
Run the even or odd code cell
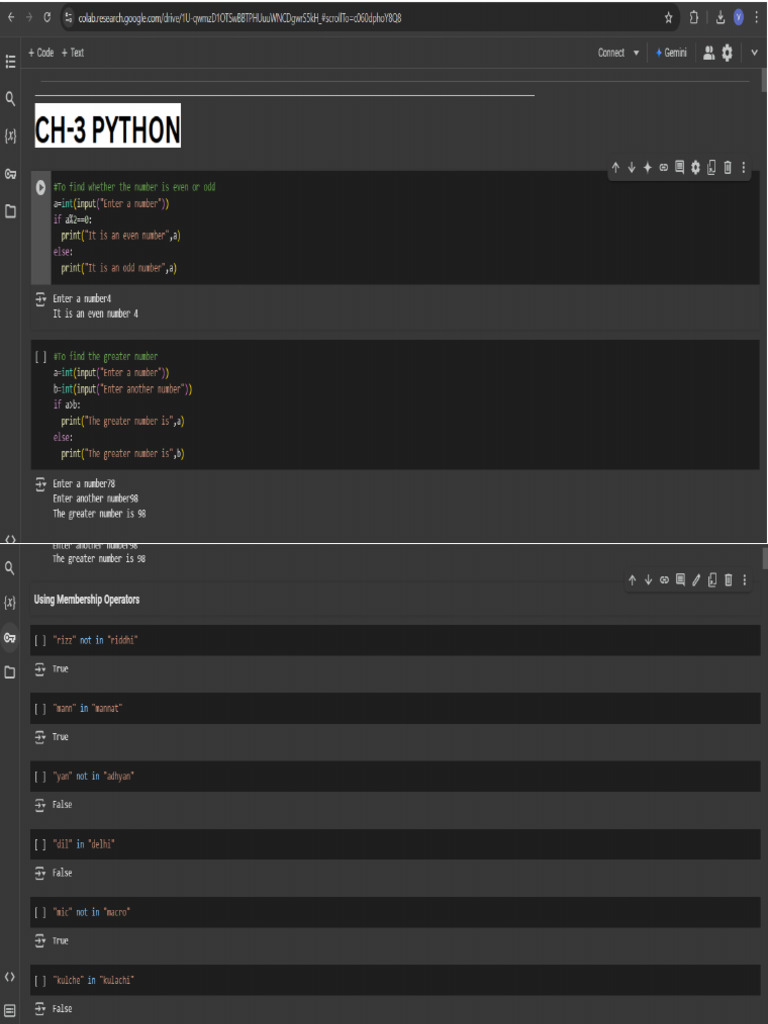pos(41,187)
